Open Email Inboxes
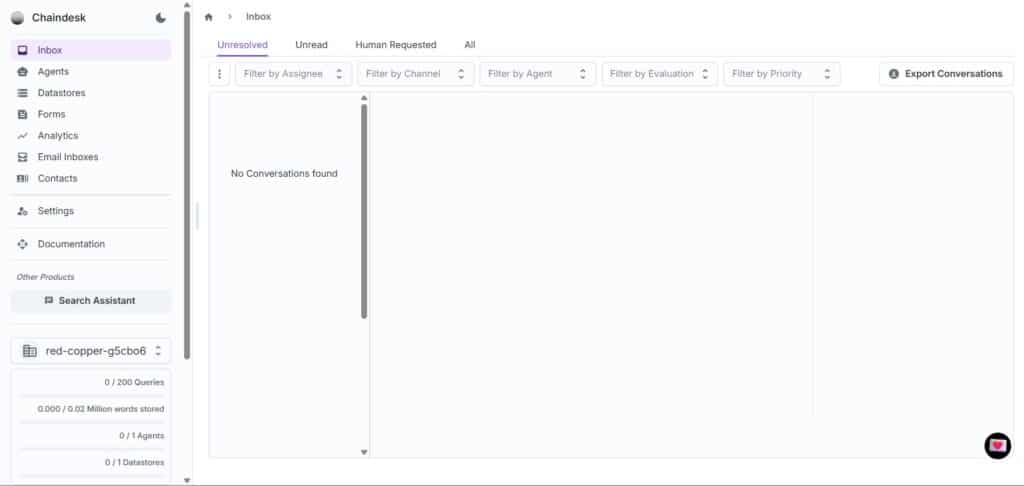This screenshot has width=1024, height=486. pyautogui.click(x=91, y=157)
